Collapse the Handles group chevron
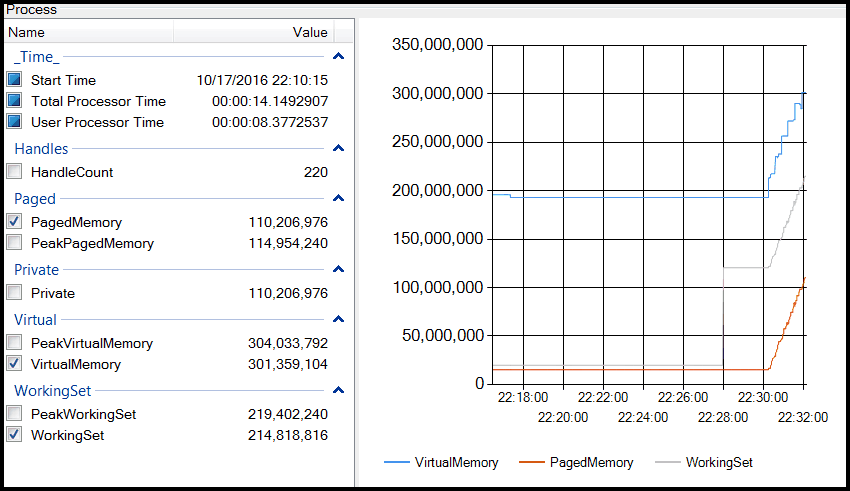The width and height of the screenshot is (850, 491). coord(339,149)
